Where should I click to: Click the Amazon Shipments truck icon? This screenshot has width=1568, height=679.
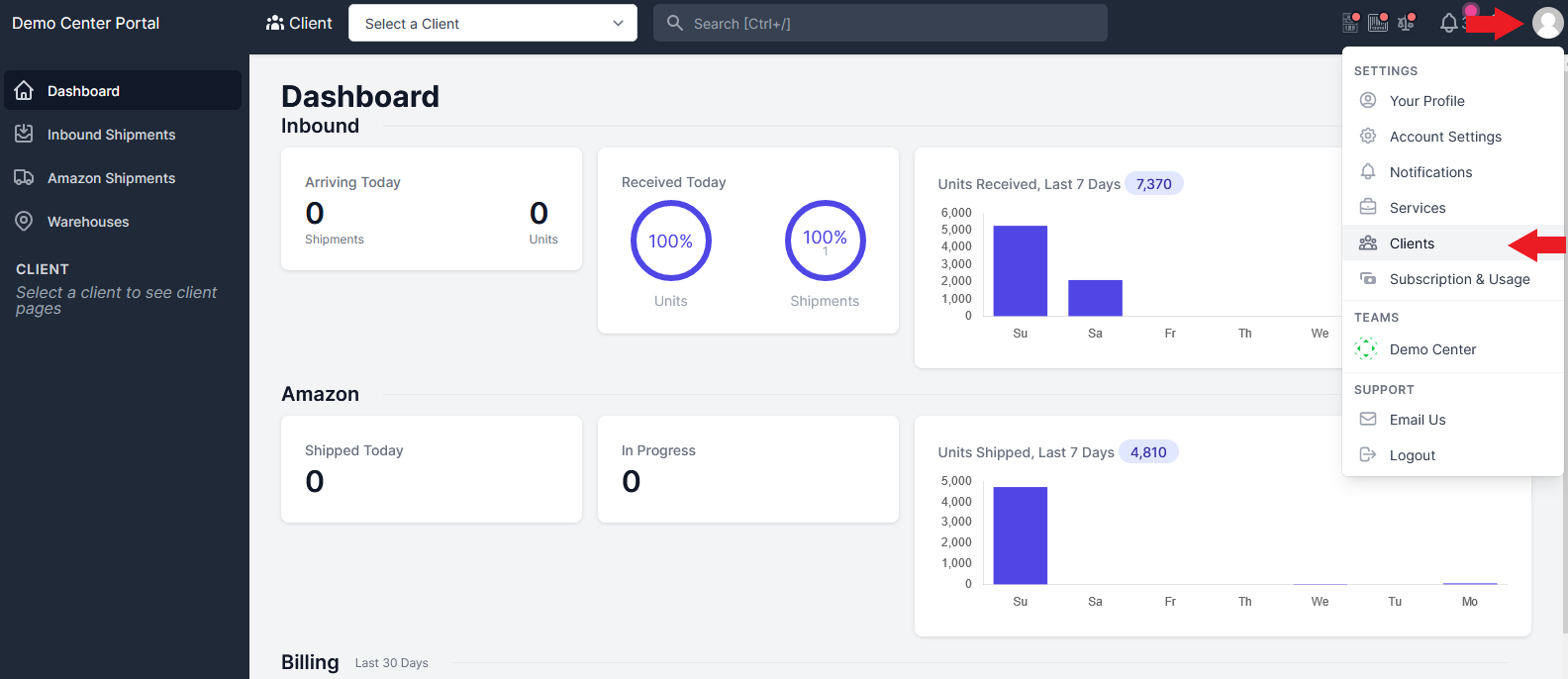(x=25, y=177)
